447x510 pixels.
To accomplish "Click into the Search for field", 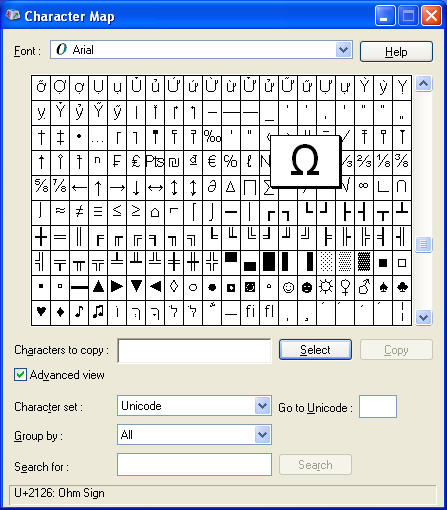I will 194,464.
